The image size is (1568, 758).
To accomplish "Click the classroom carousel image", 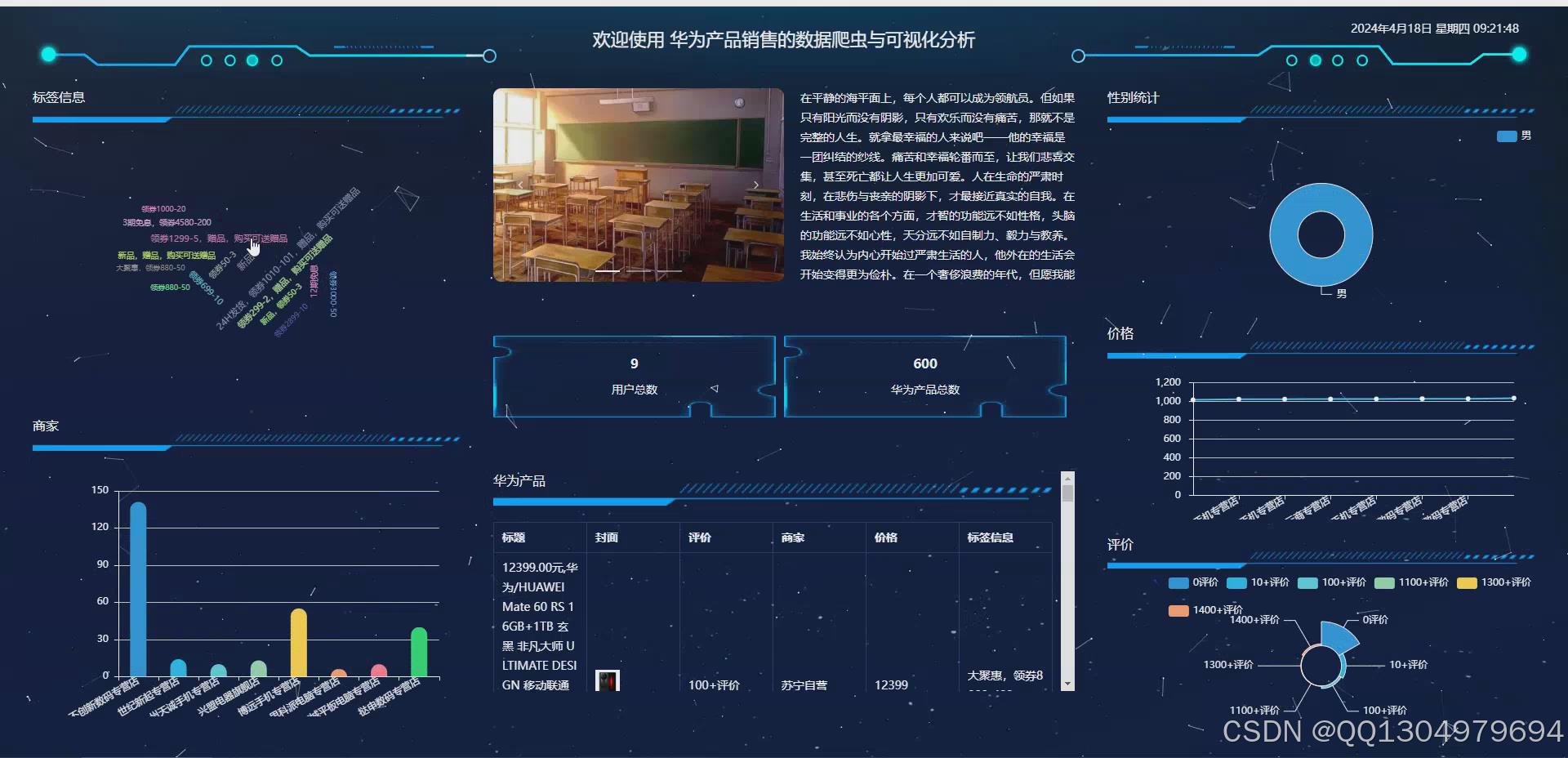I will pyautogui.click(x=638, y=185).
